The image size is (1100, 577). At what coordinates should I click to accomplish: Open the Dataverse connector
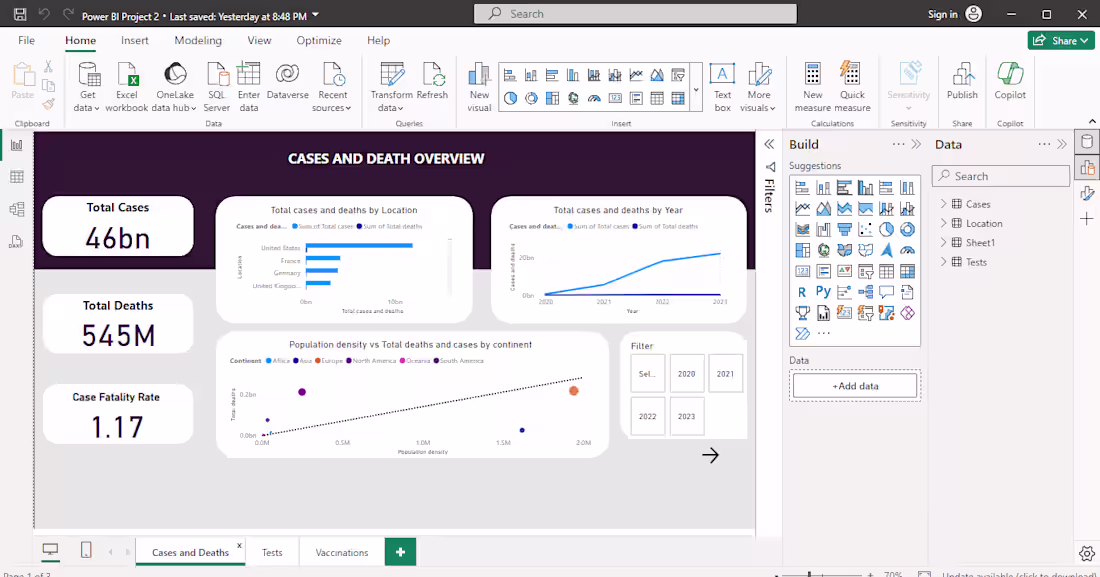pyautogui.click(x=288, y=81)
